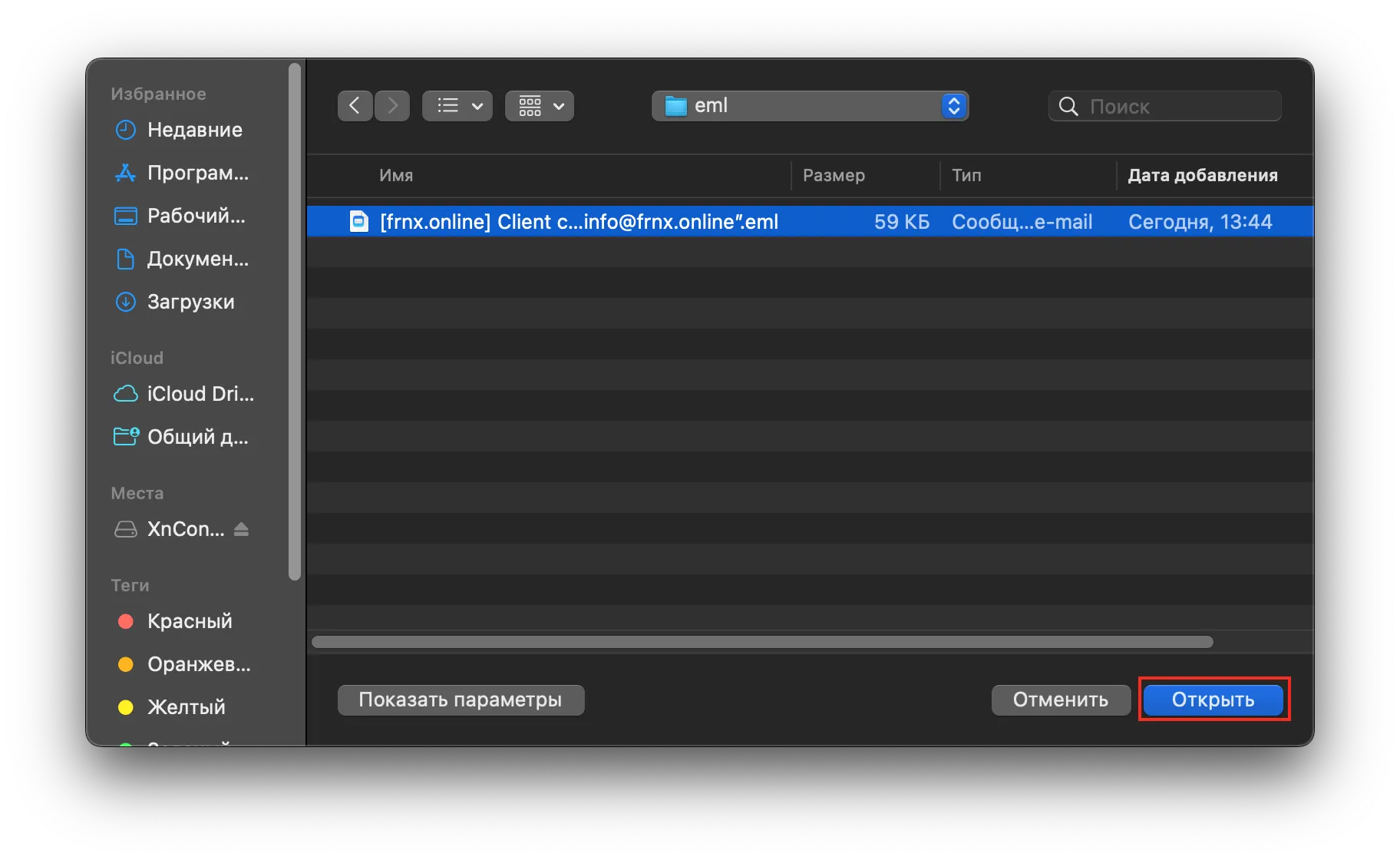Open Недавние in sidebar
The height and width of the screenshot is (860, 1400).
[x=194, y=130]
